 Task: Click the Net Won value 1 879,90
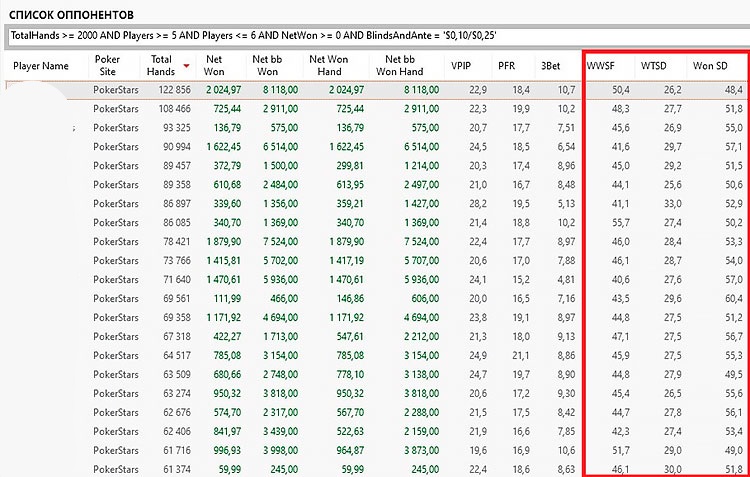pos(224,242)
